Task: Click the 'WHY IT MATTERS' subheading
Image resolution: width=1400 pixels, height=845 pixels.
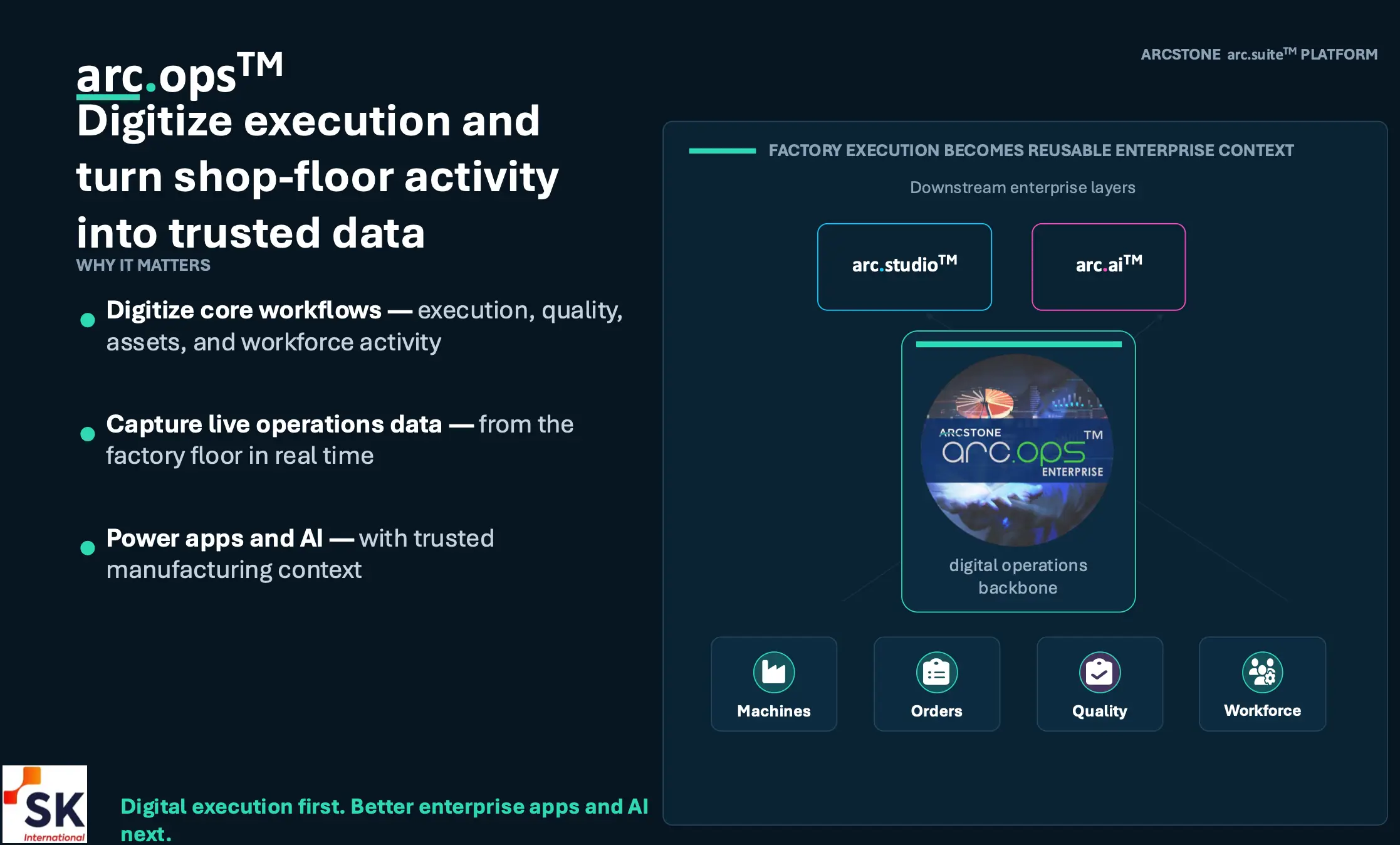Action: 144,265
